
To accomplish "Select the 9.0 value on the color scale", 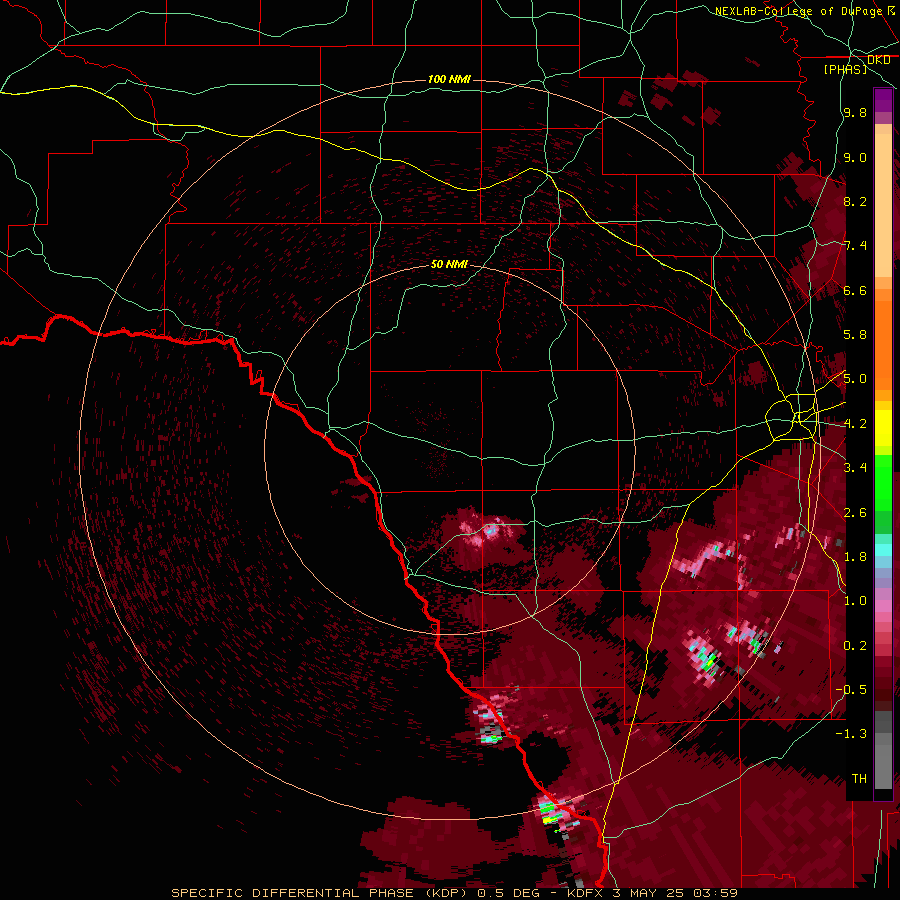I will coord(855,158).
